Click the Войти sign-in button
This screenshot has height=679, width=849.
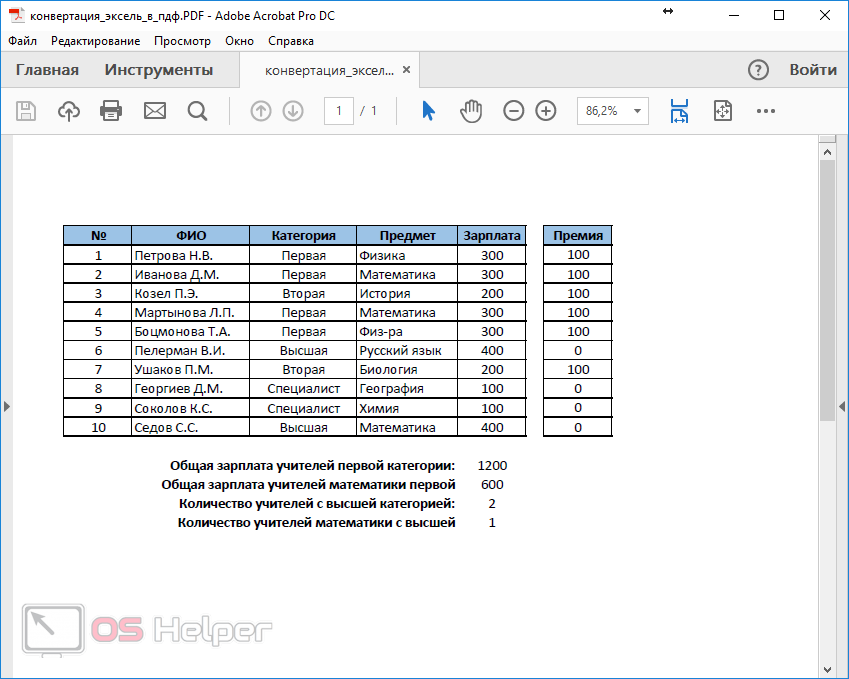click(x=813, y=70)
